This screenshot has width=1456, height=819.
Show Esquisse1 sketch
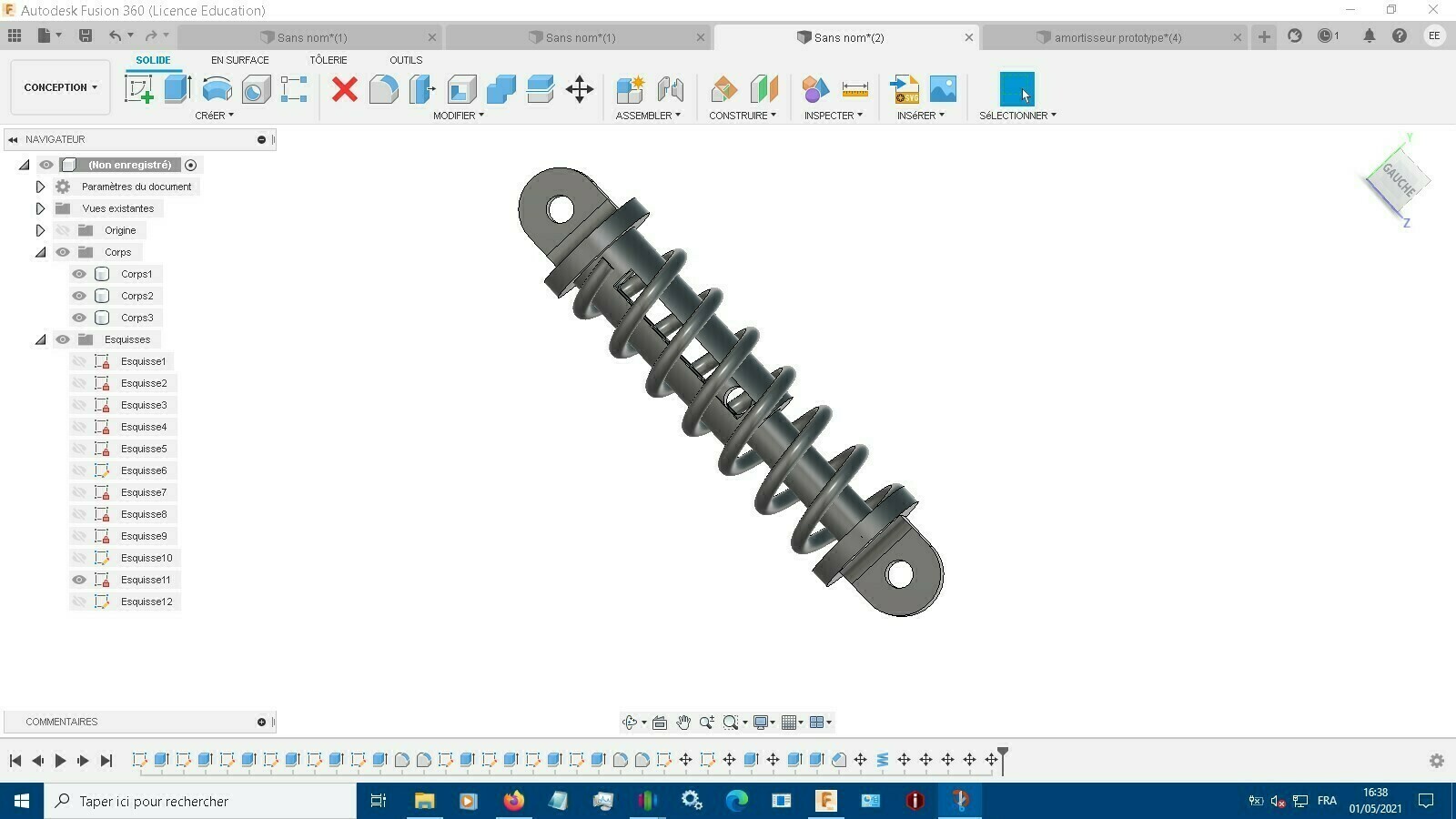pyautogui.click(x=79, y=361)
